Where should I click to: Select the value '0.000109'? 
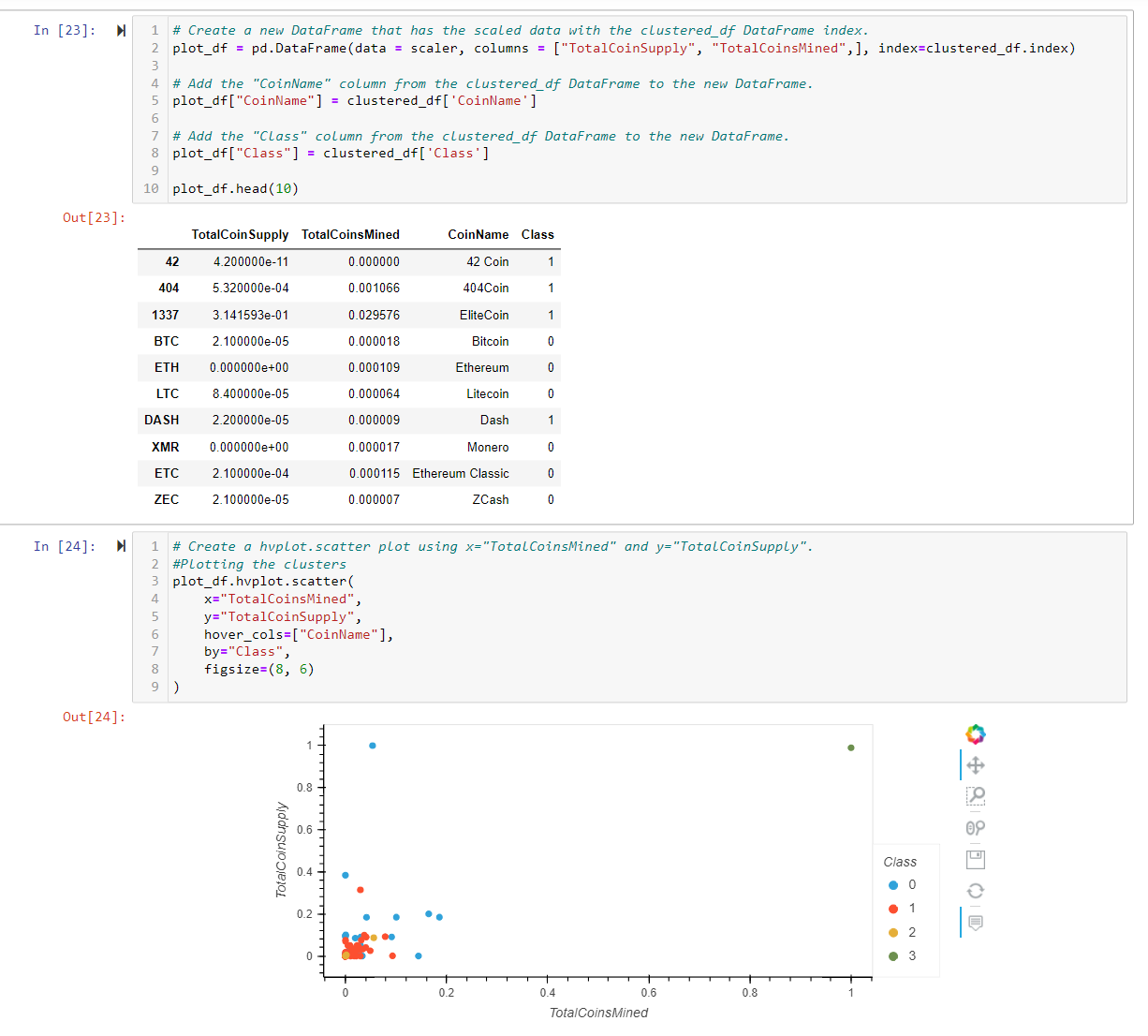374,368
